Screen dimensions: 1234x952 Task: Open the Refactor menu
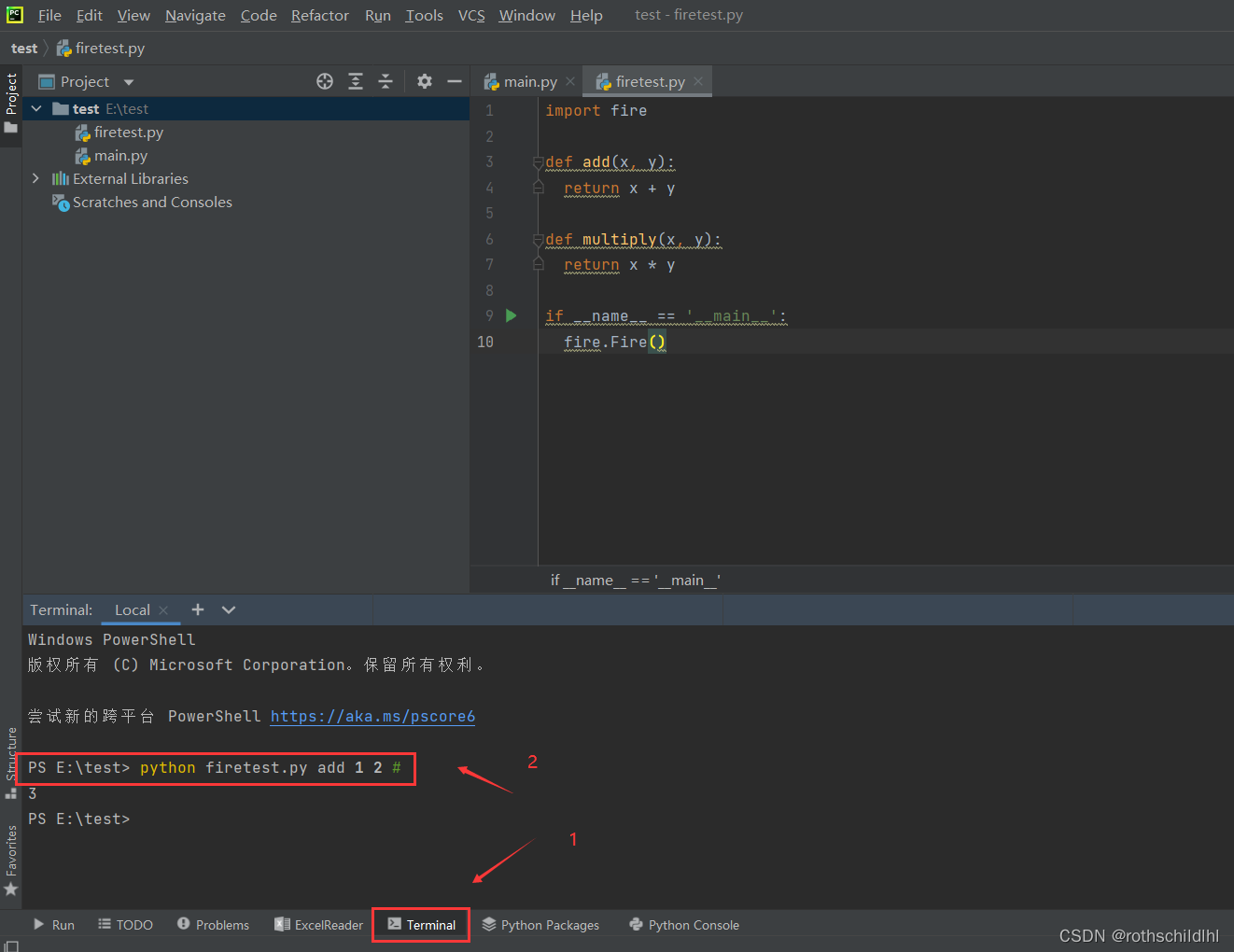pos(319,15)
